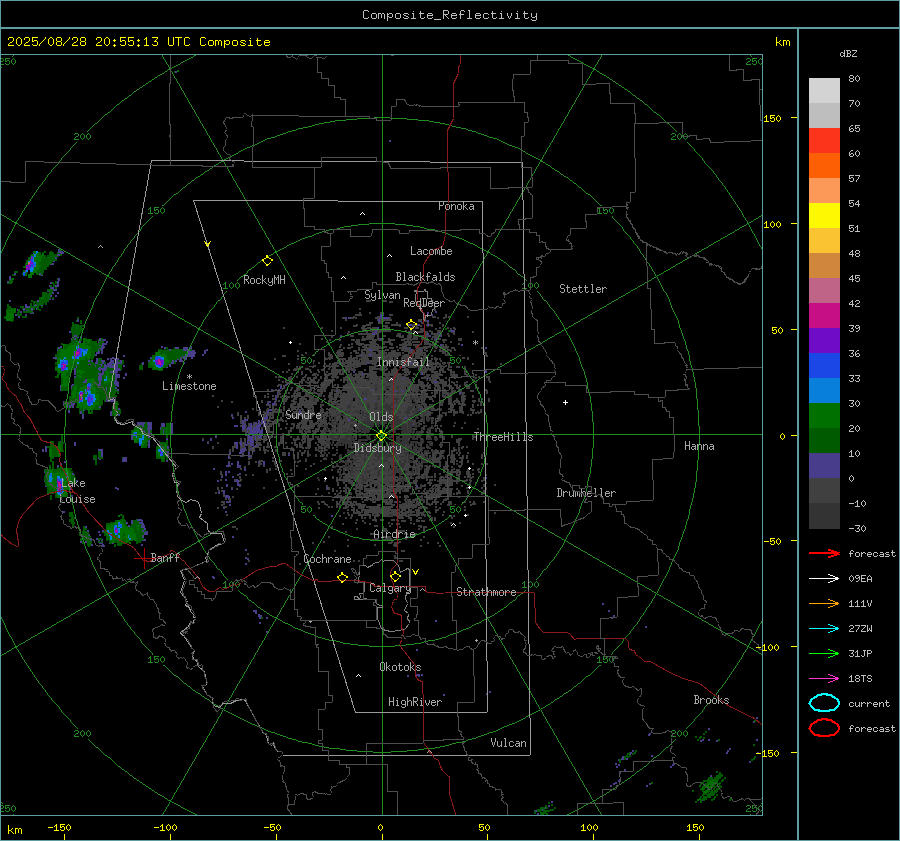Select the 42–39 dBZ magenta swatch
900x841 pixels.
coord(824,315)
